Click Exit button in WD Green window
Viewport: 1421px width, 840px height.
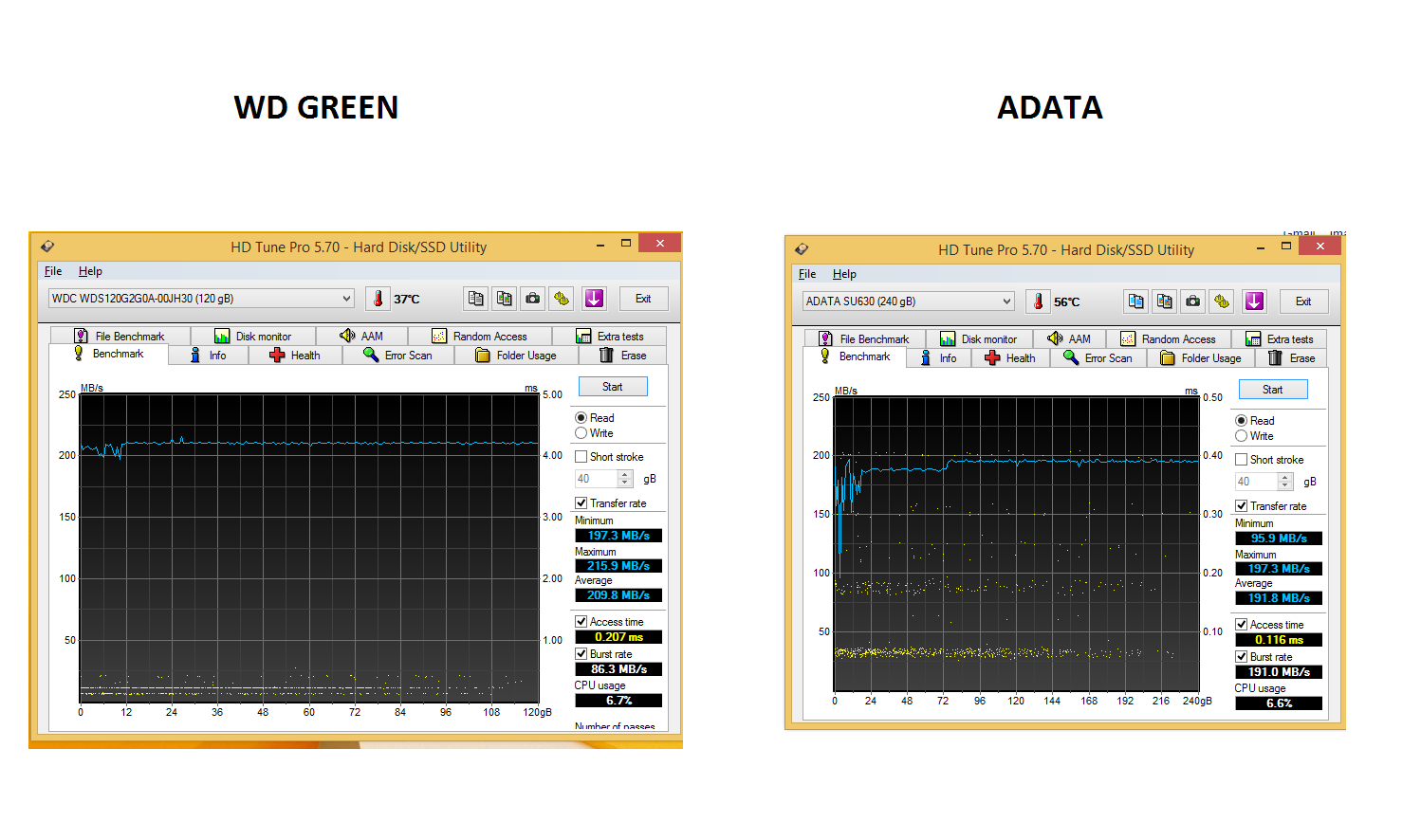[643, 299]
